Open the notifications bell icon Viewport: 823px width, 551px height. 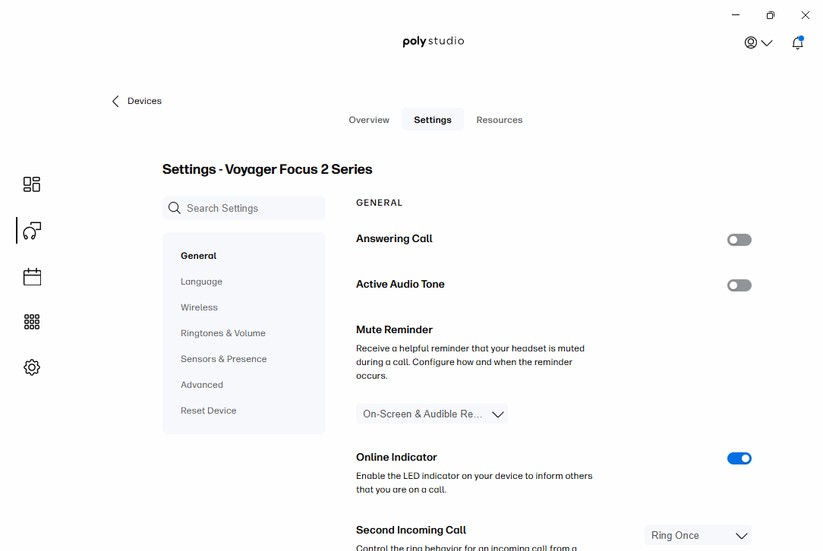797,43
